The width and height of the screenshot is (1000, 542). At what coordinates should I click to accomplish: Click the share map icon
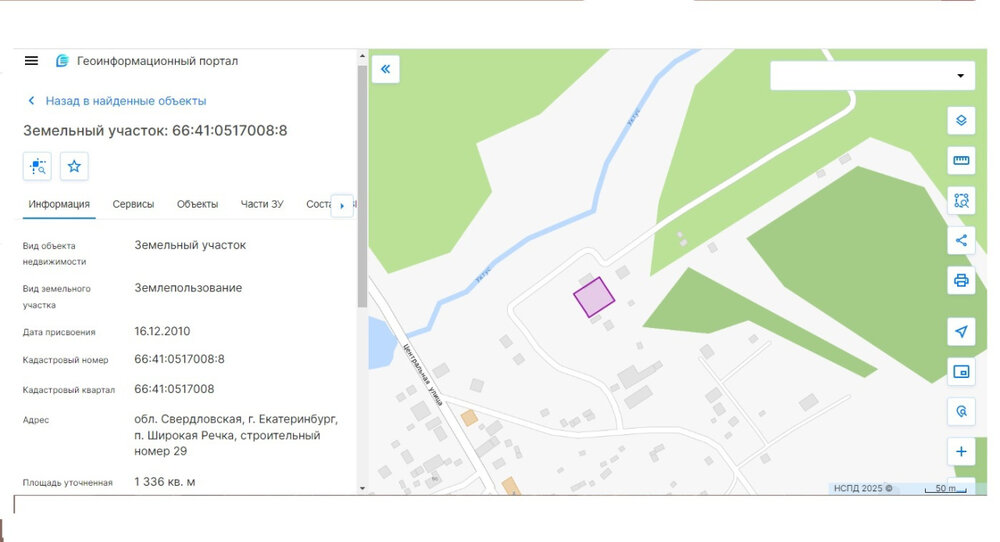tap(961, 240)
